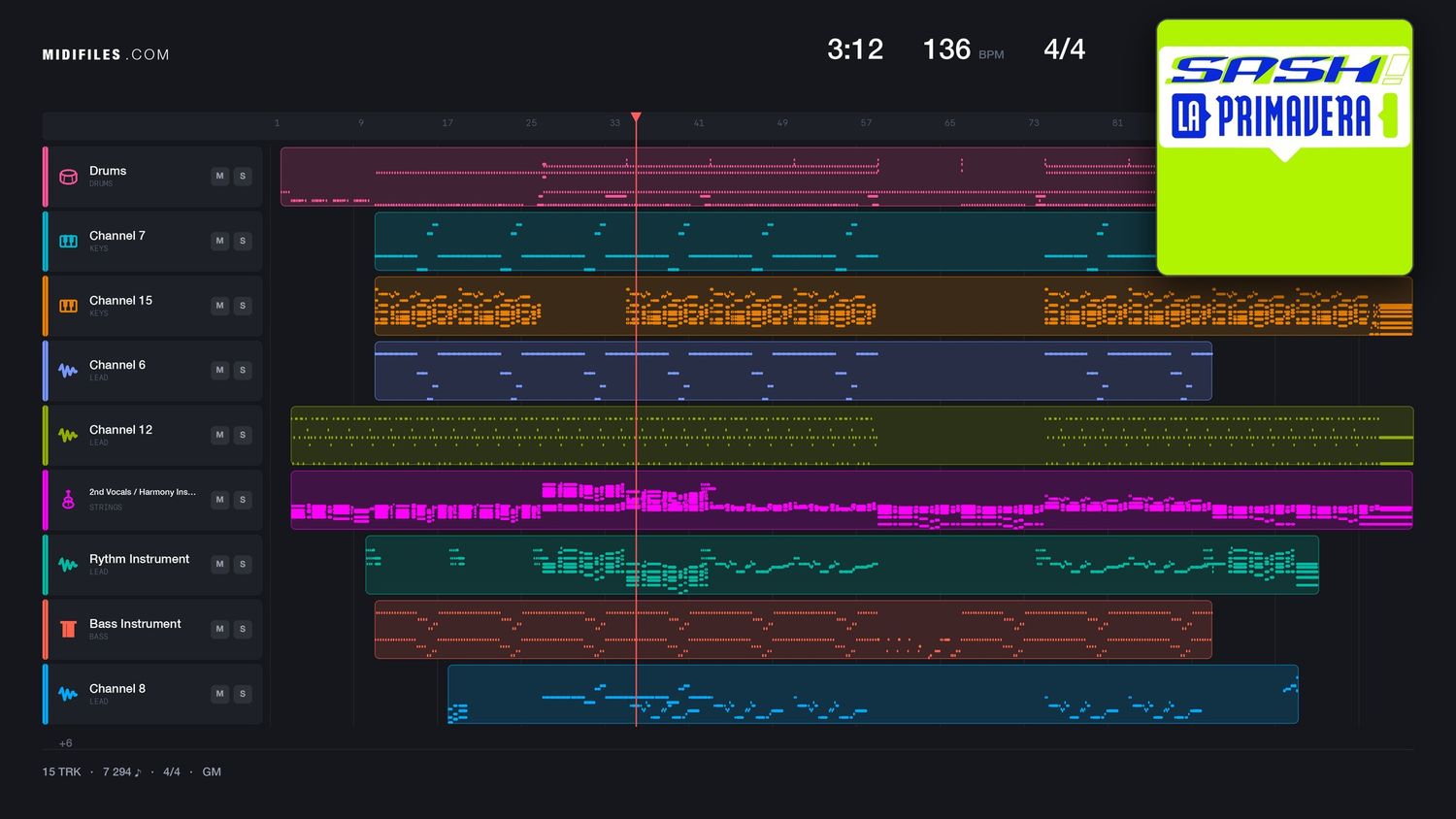The width and height of the screenshot is (1456, 819).
Task: Jump to bar 41 on ruler
Action: point(699,123)
